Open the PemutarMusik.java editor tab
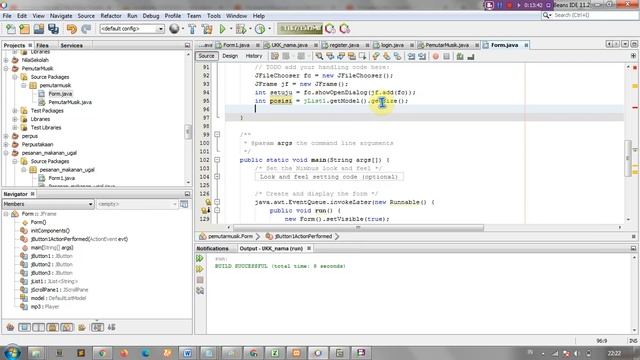Screen dimensions: 640x360 447,45
